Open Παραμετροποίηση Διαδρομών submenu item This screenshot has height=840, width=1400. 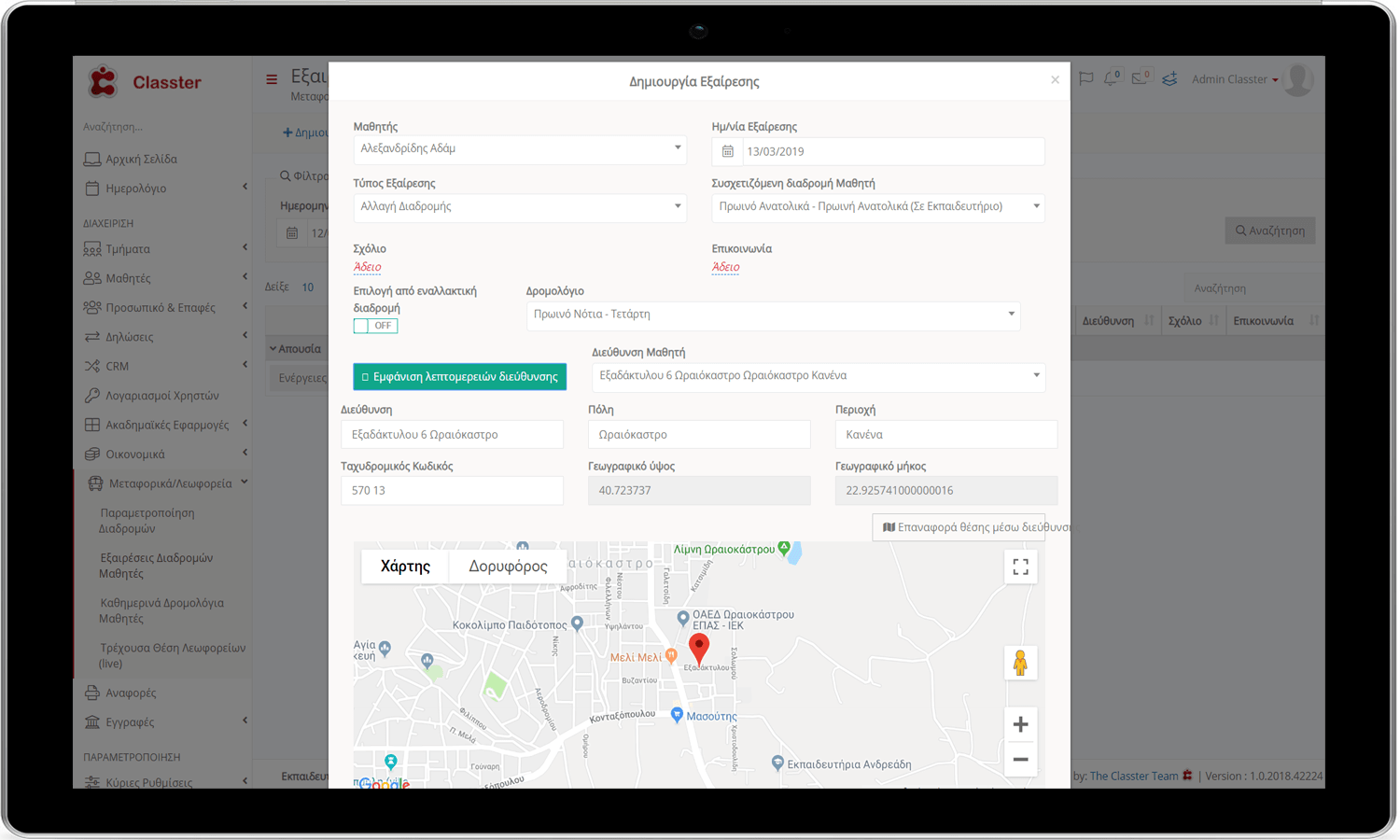coord(147,521)
